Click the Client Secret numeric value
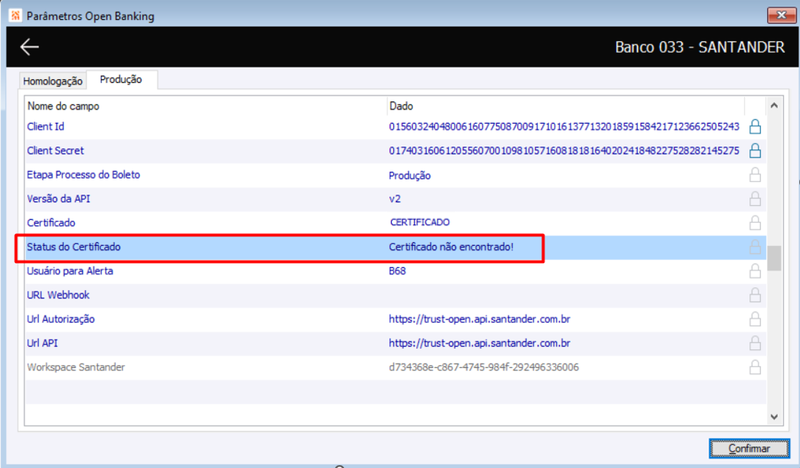The height and width of the screenshot is (468, 800). point(564,151)
